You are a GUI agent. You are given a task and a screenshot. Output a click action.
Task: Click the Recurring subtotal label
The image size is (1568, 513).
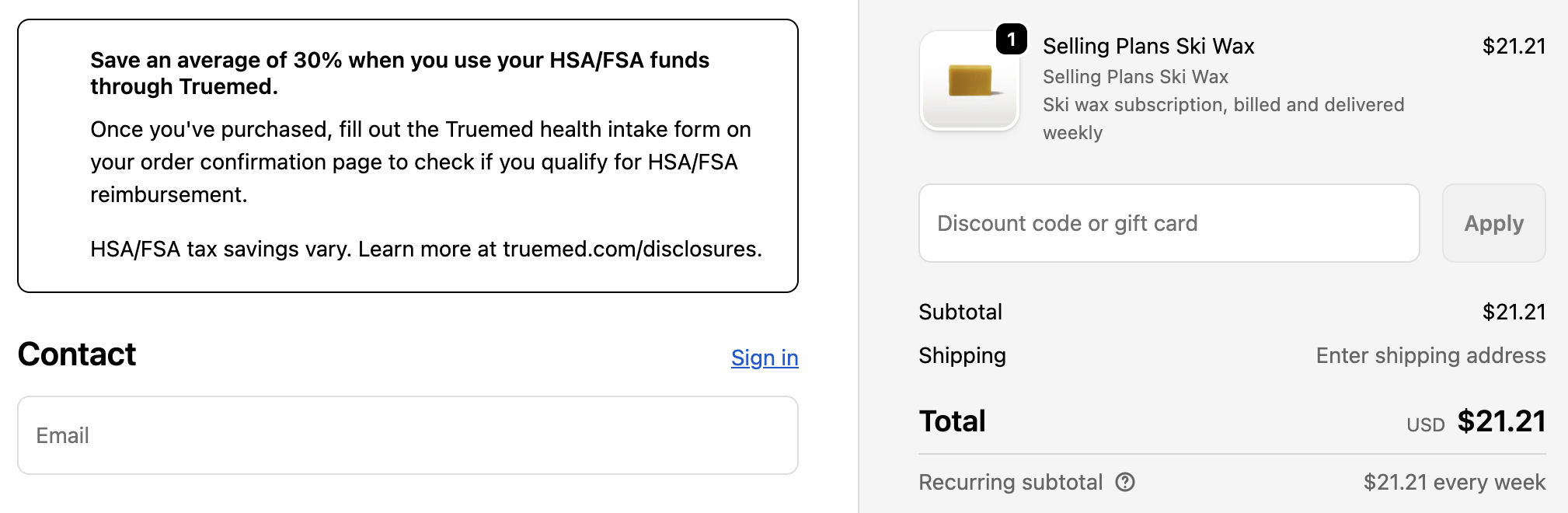[1011, 482]
